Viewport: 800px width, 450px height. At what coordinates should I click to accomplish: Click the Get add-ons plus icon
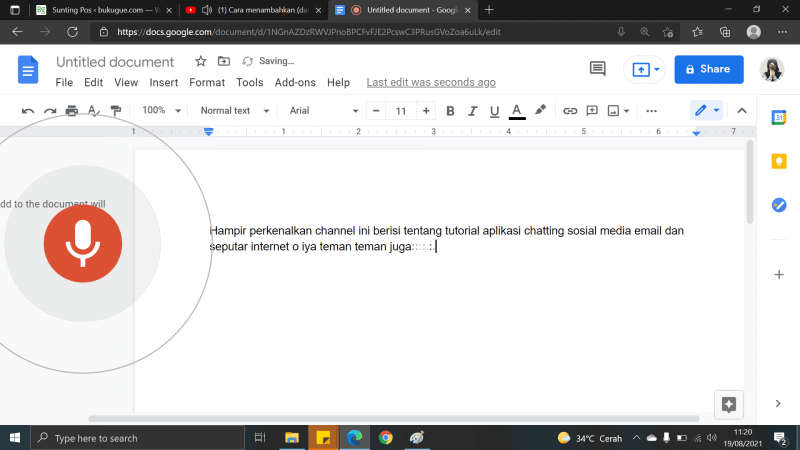(779, 274)
